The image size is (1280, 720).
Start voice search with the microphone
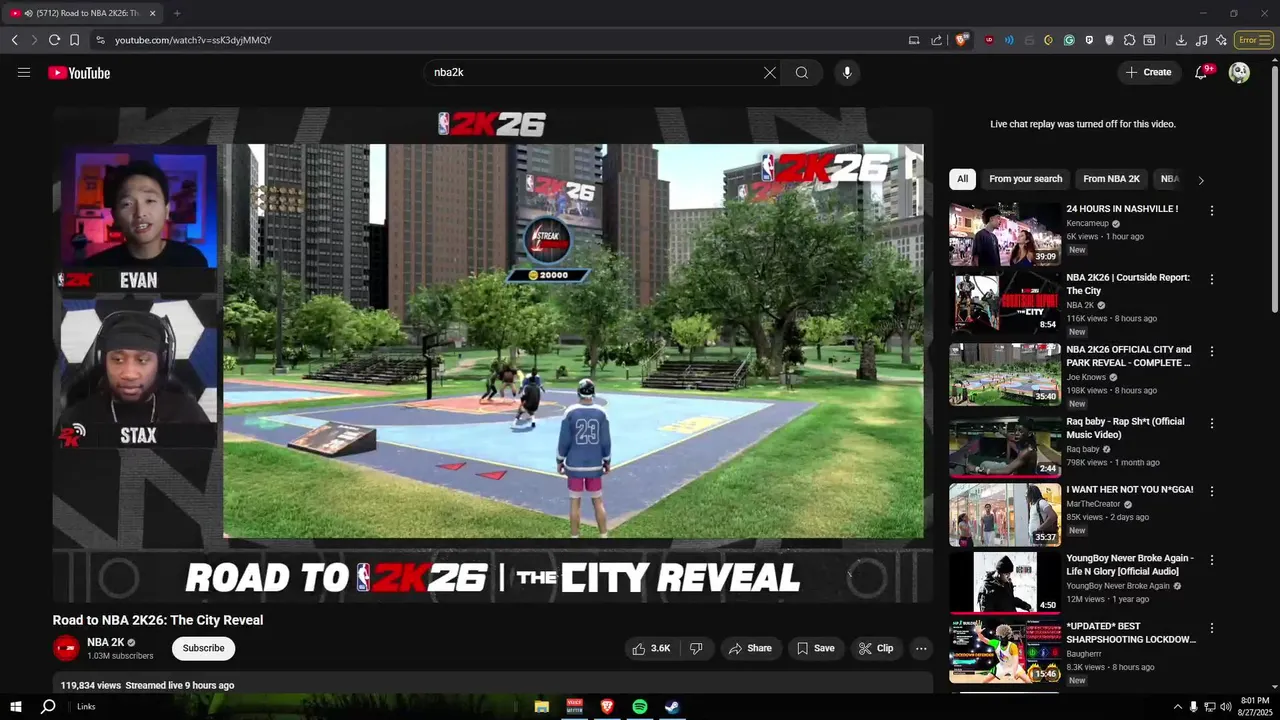click(x=847, y=73)
